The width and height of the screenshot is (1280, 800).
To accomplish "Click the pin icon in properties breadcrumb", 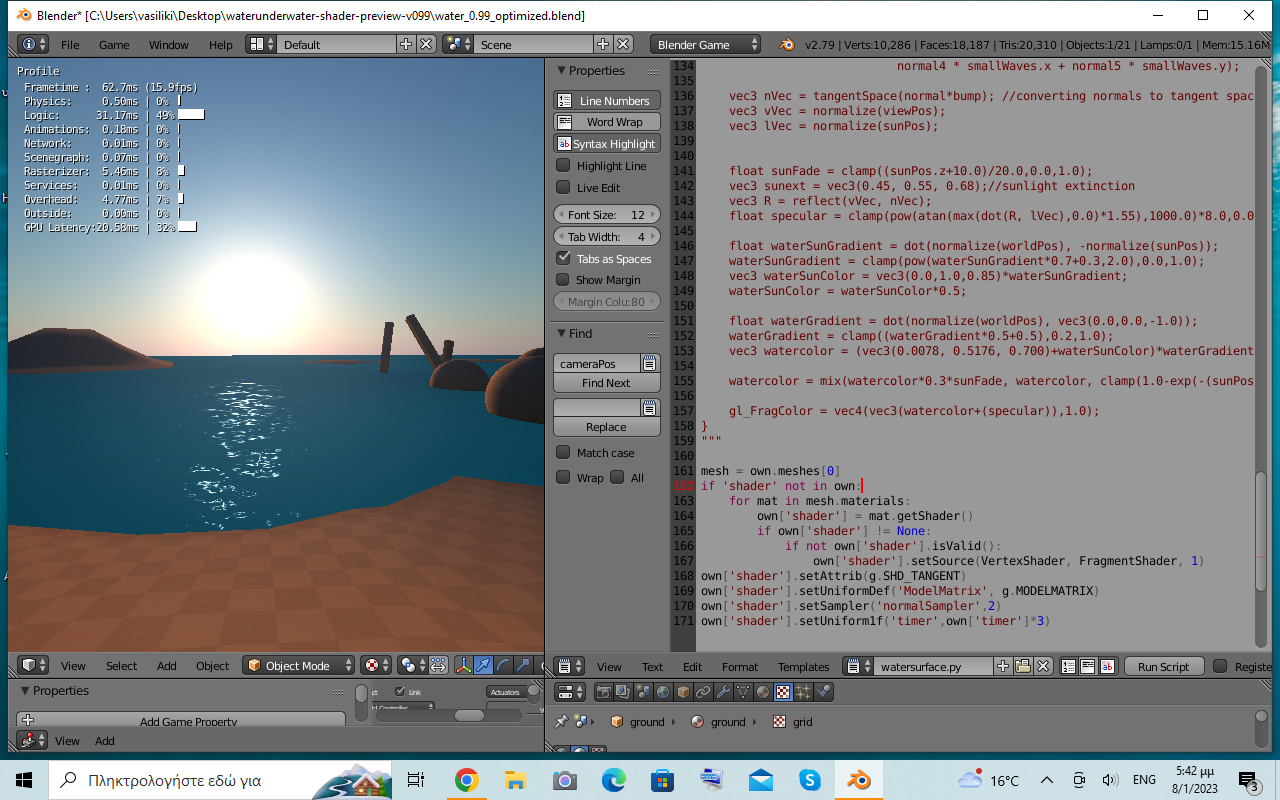I will 563,721.
